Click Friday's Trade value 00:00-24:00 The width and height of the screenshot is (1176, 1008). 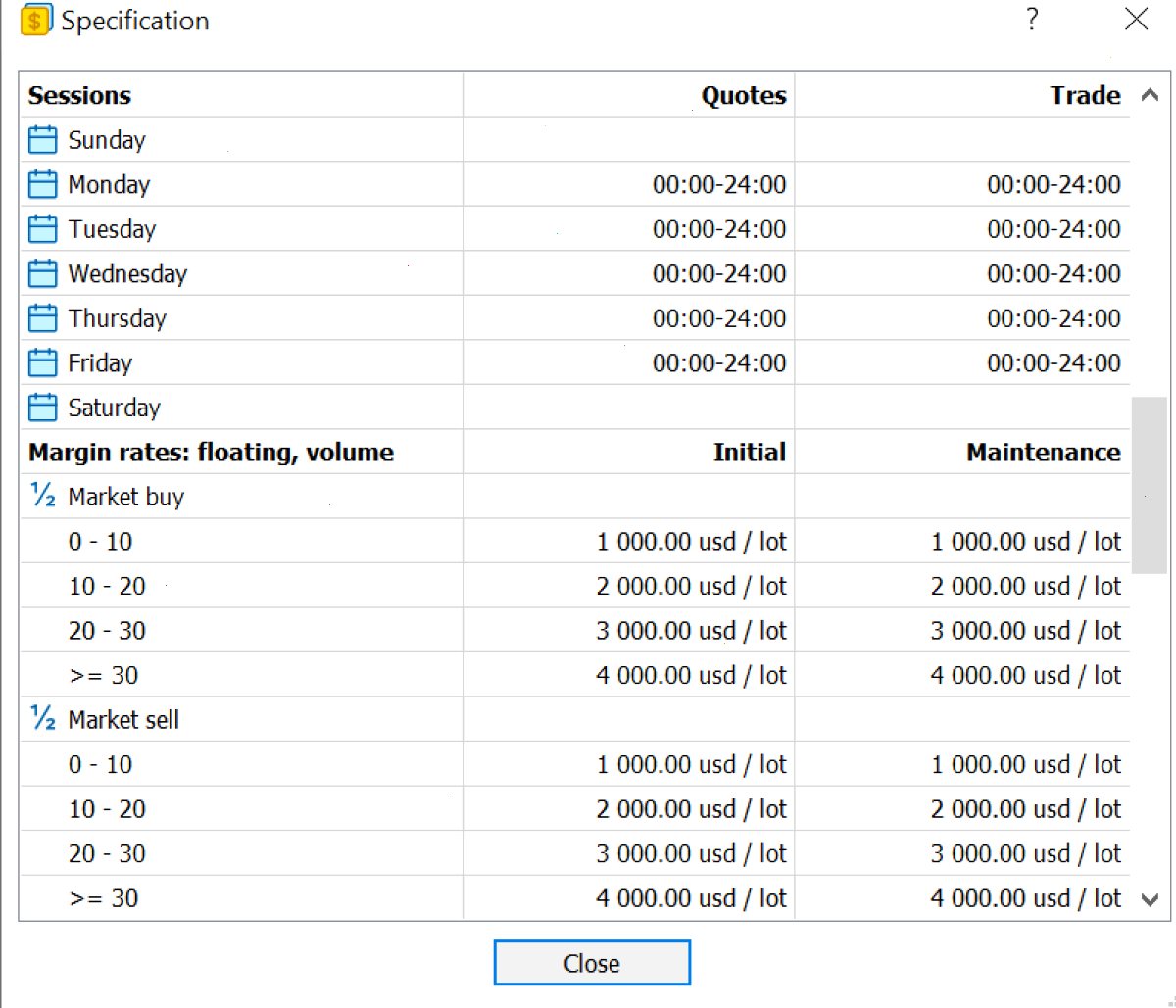coord(1053,362)
